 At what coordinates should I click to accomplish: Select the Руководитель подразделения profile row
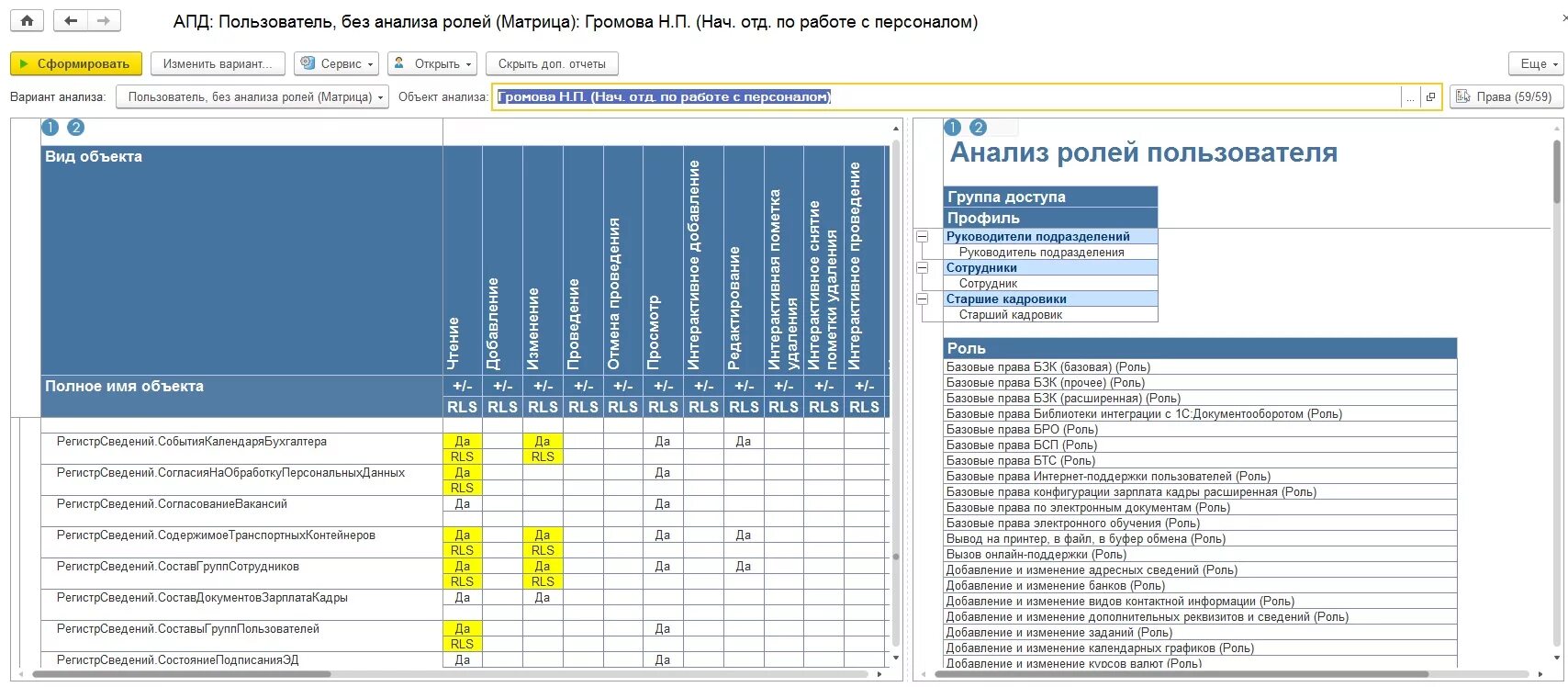point(1051,253)
